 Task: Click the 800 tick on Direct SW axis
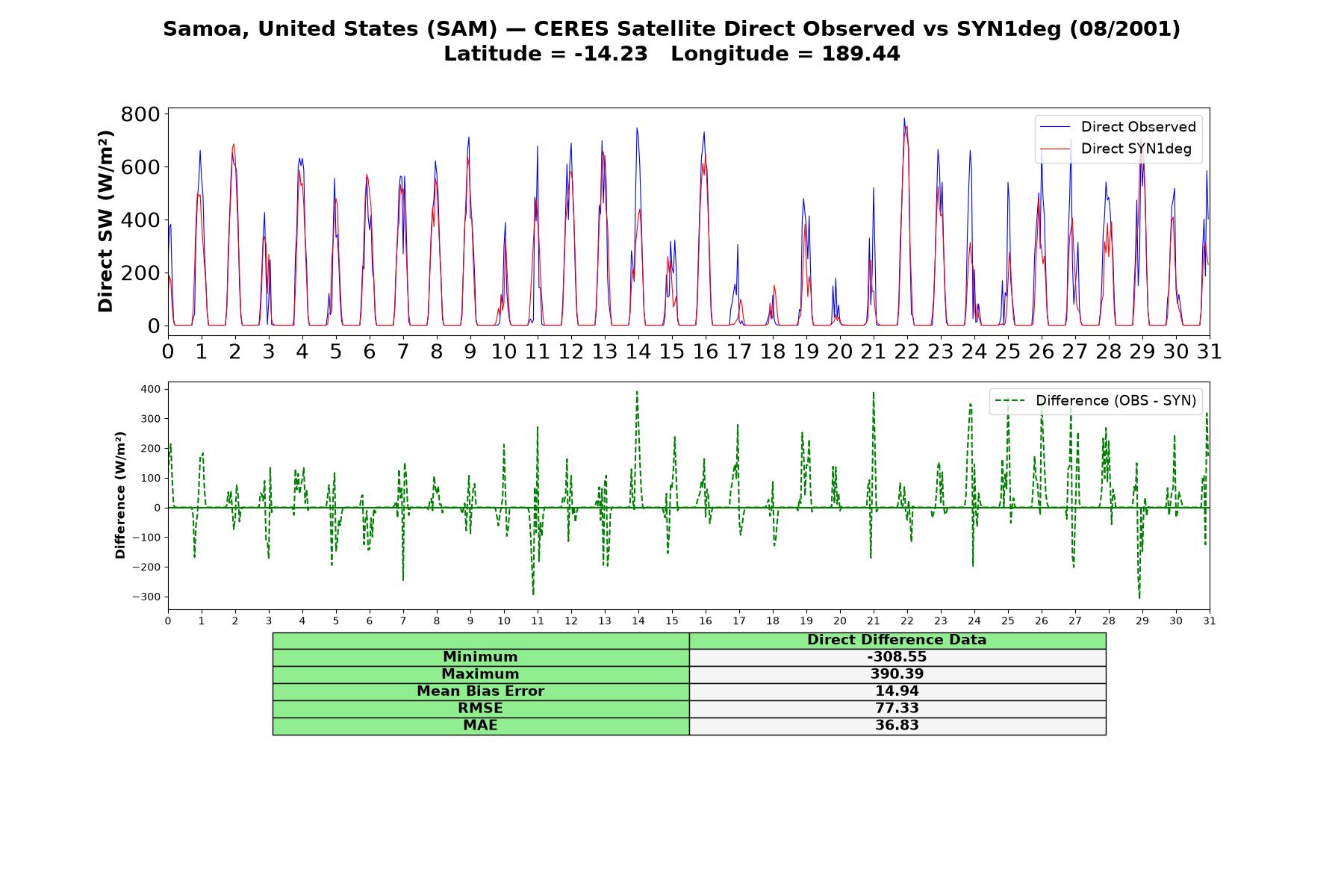click(x=140, y=114)
